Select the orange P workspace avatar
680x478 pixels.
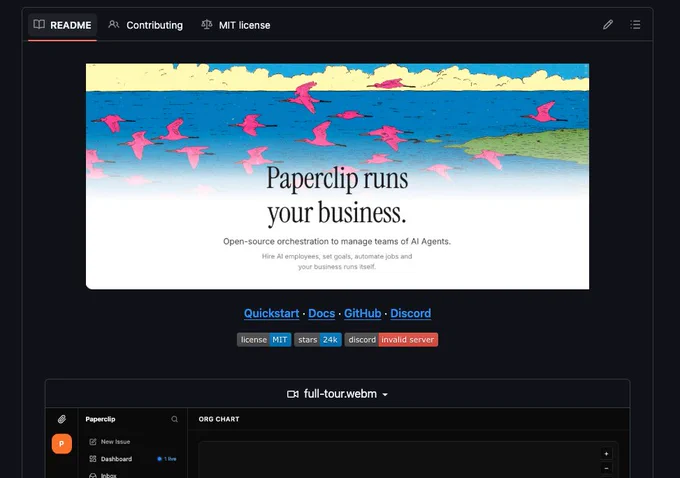(62, 444)
